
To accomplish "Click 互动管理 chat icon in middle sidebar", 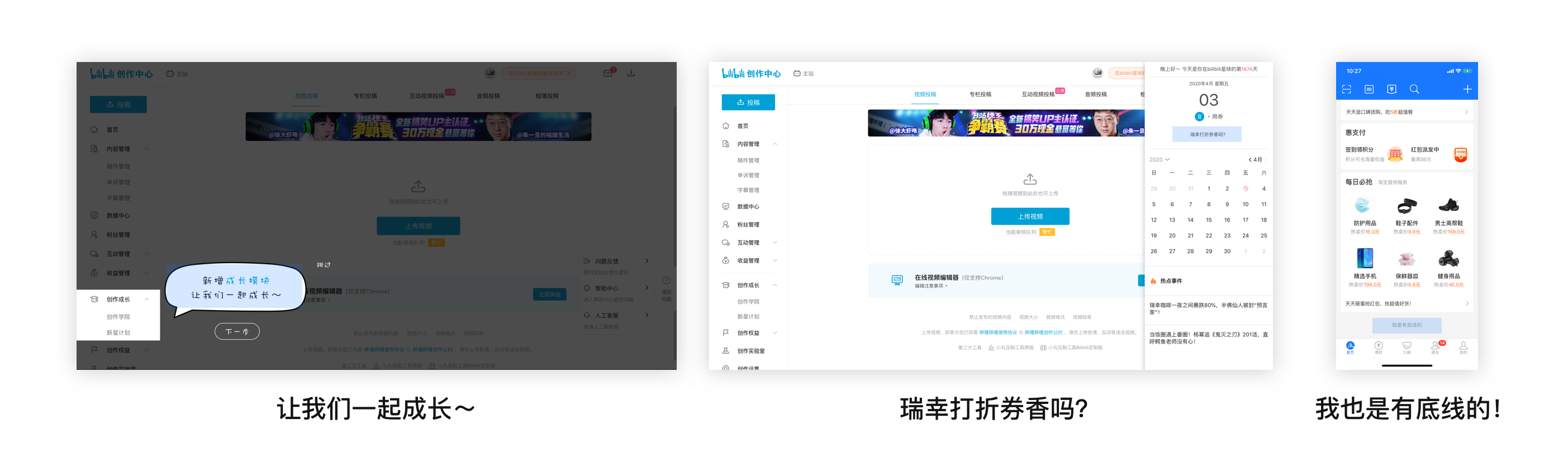I will pyautogui.click(x=725, y=242).
